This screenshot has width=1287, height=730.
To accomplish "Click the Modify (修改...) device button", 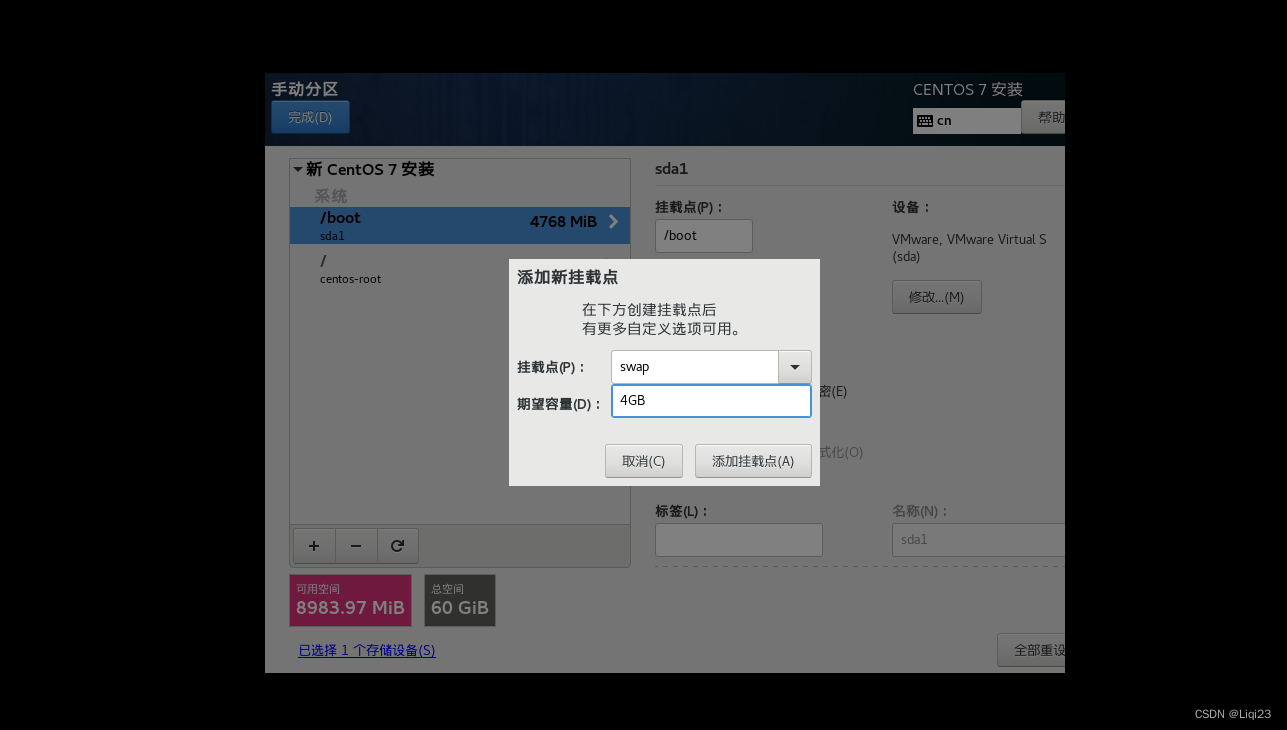I will pos(937,297).
